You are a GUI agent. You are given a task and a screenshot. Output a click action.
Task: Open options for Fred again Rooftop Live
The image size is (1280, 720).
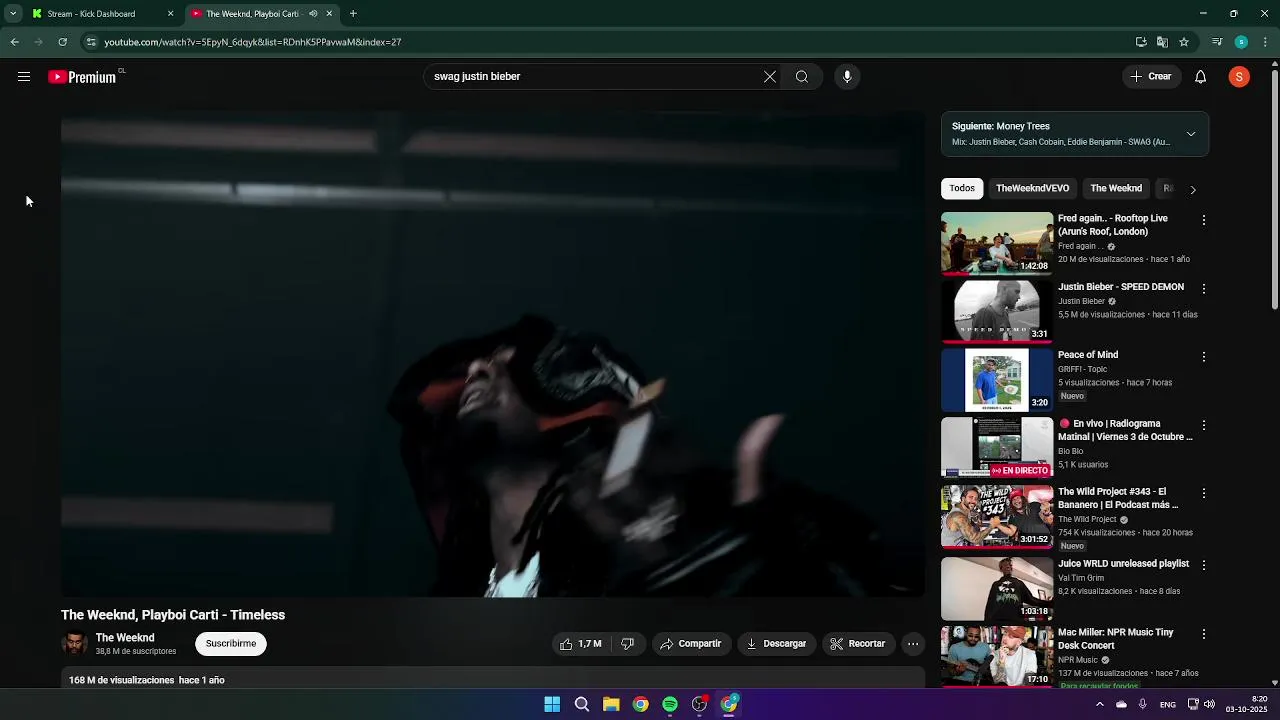pos(1204,220)
